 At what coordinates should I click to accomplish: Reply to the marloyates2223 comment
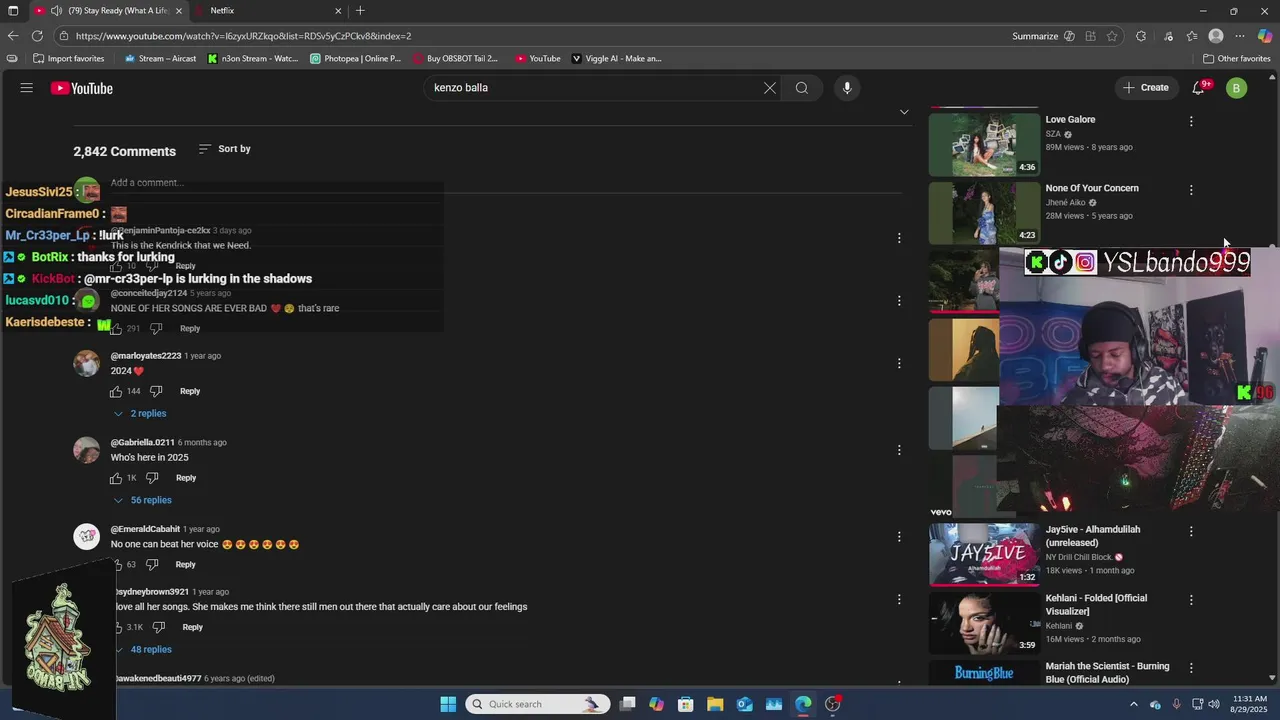tap(190, 391)
